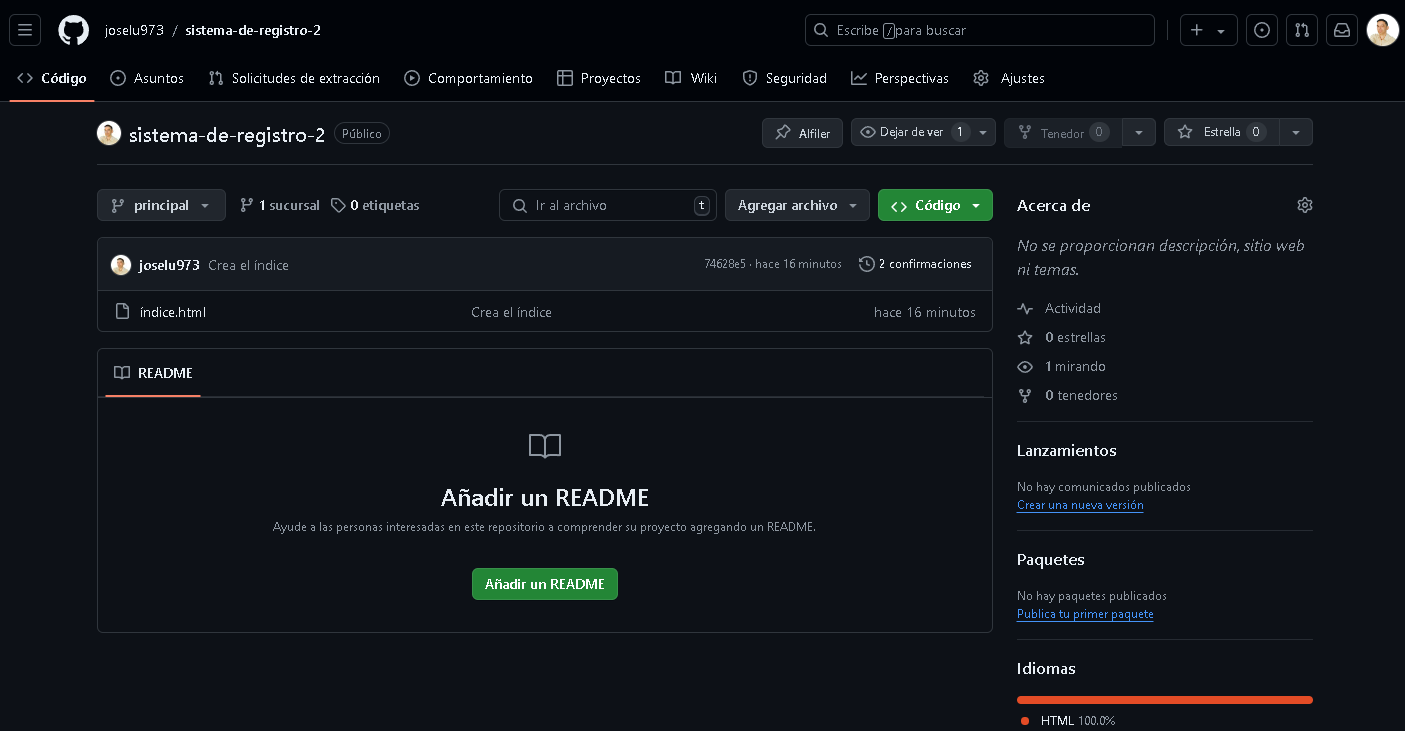Click the HTML 100.0% language entry
The image size is (1405, 731).
[x=1068, y=720]
